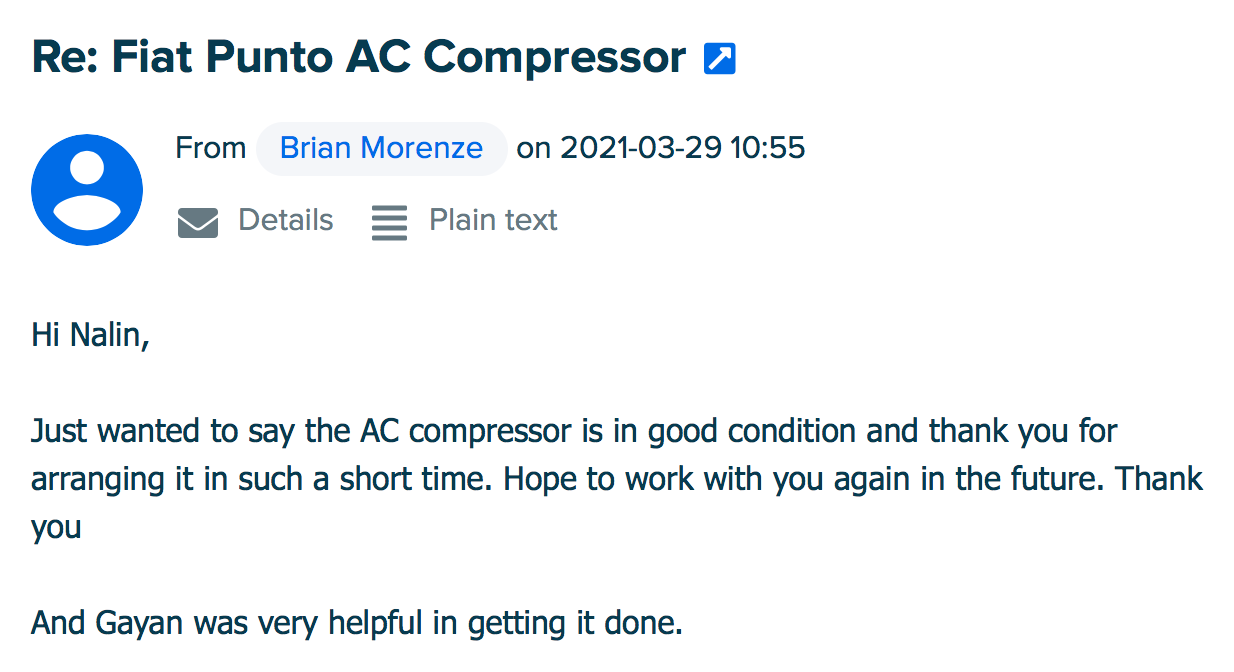Click the time 10:55 in the header

pyautogui.click(x=768, y=148)
